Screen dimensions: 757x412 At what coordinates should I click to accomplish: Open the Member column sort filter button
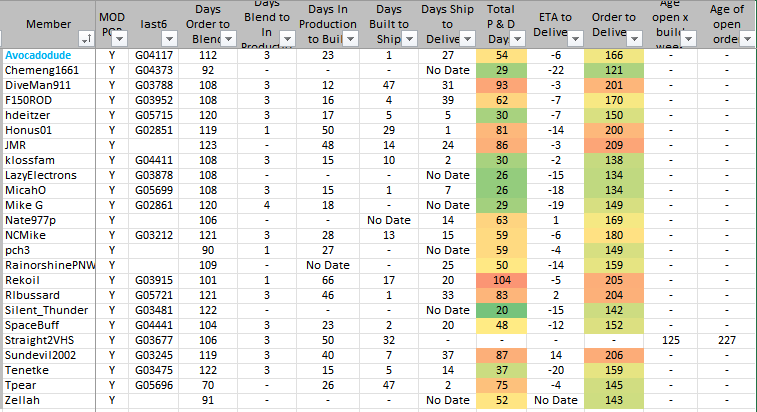click(x=83, y=38)
